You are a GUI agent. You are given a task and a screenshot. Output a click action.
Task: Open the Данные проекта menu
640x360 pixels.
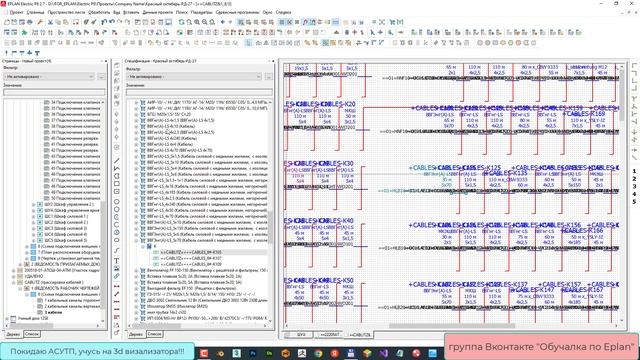(158, 12)
